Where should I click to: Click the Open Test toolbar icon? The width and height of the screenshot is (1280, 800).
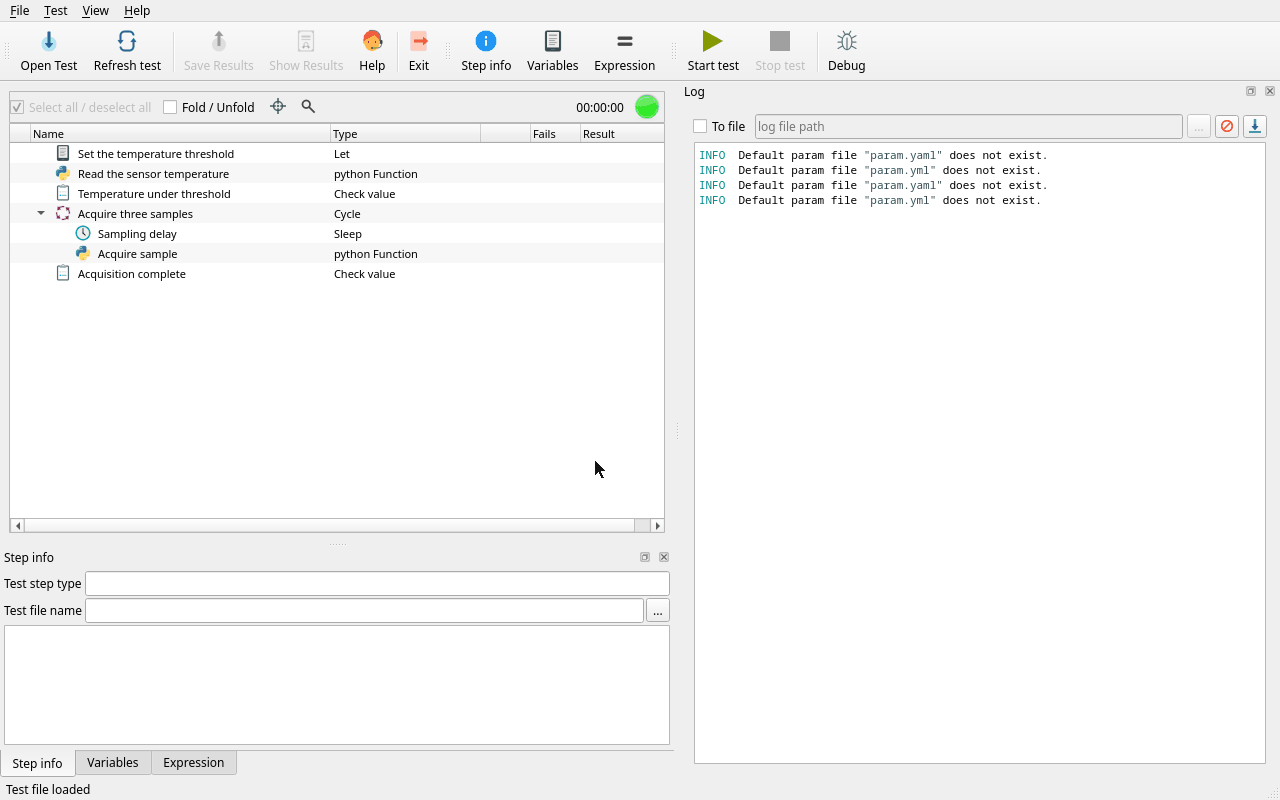pyautogui.click(x=48, y=41)
